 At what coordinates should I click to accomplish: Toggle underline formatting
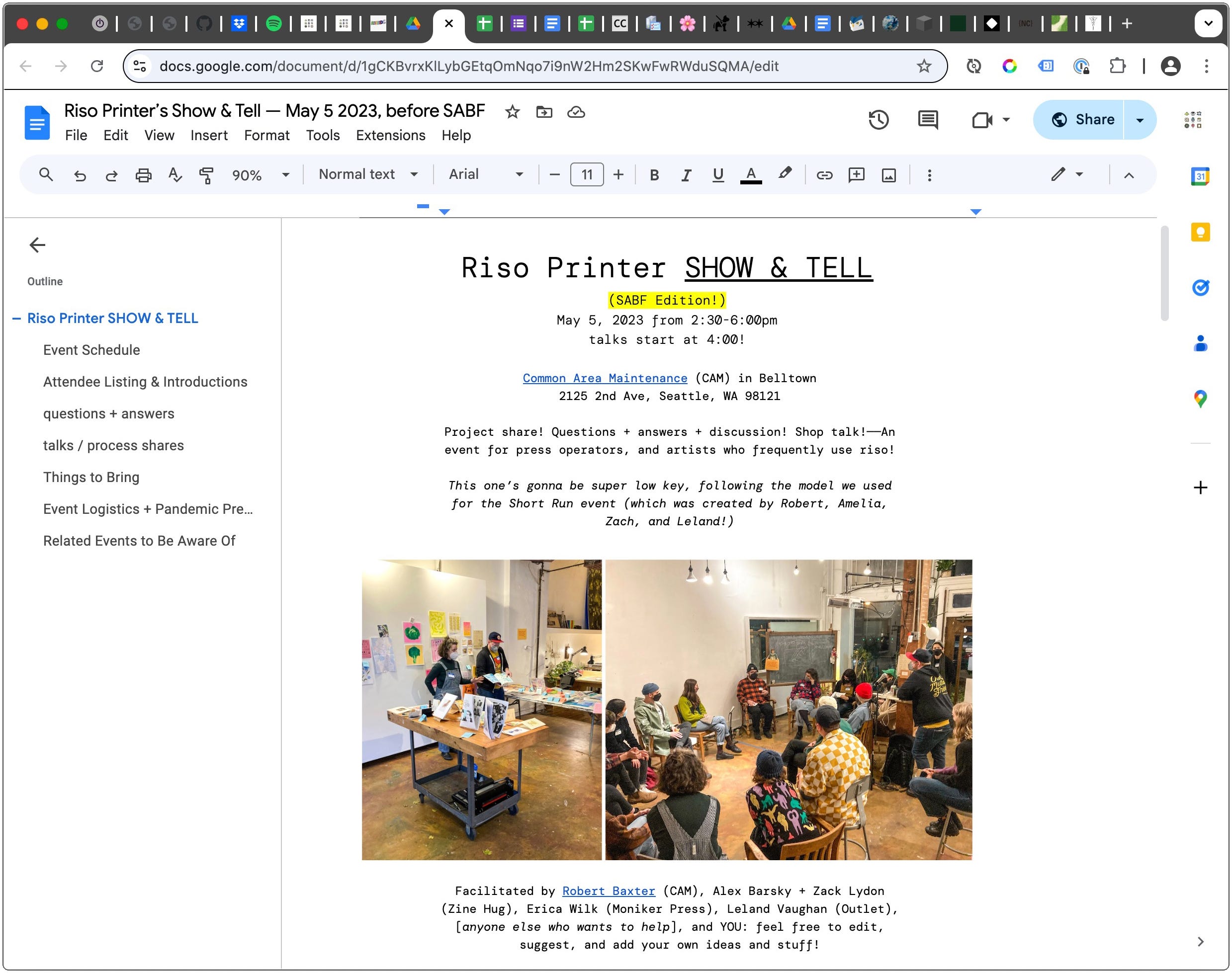pyautogui.click(x=718, y=175)
